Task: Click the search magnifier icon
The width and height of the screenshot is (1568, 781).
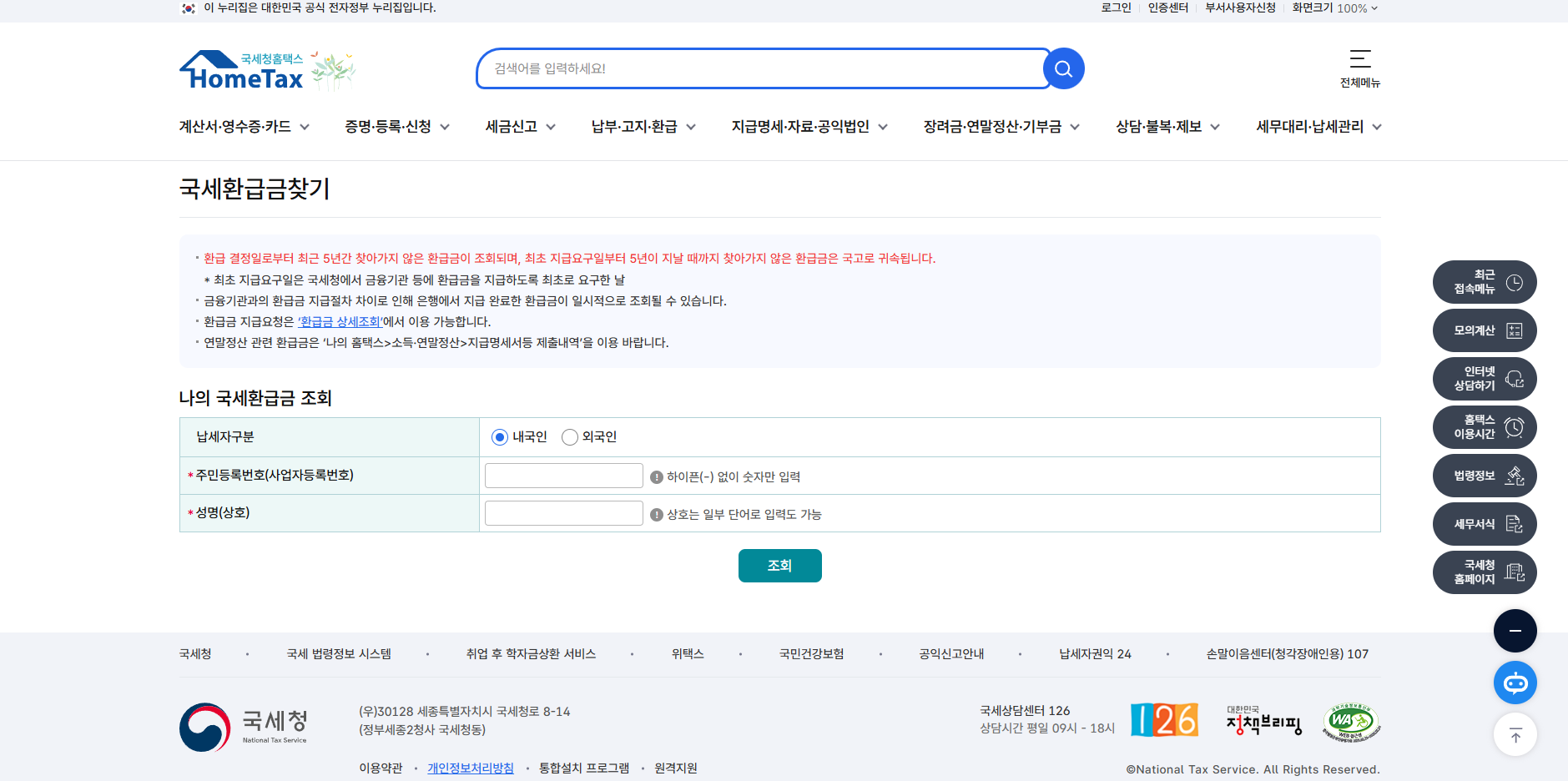Action: (1062, 68)
